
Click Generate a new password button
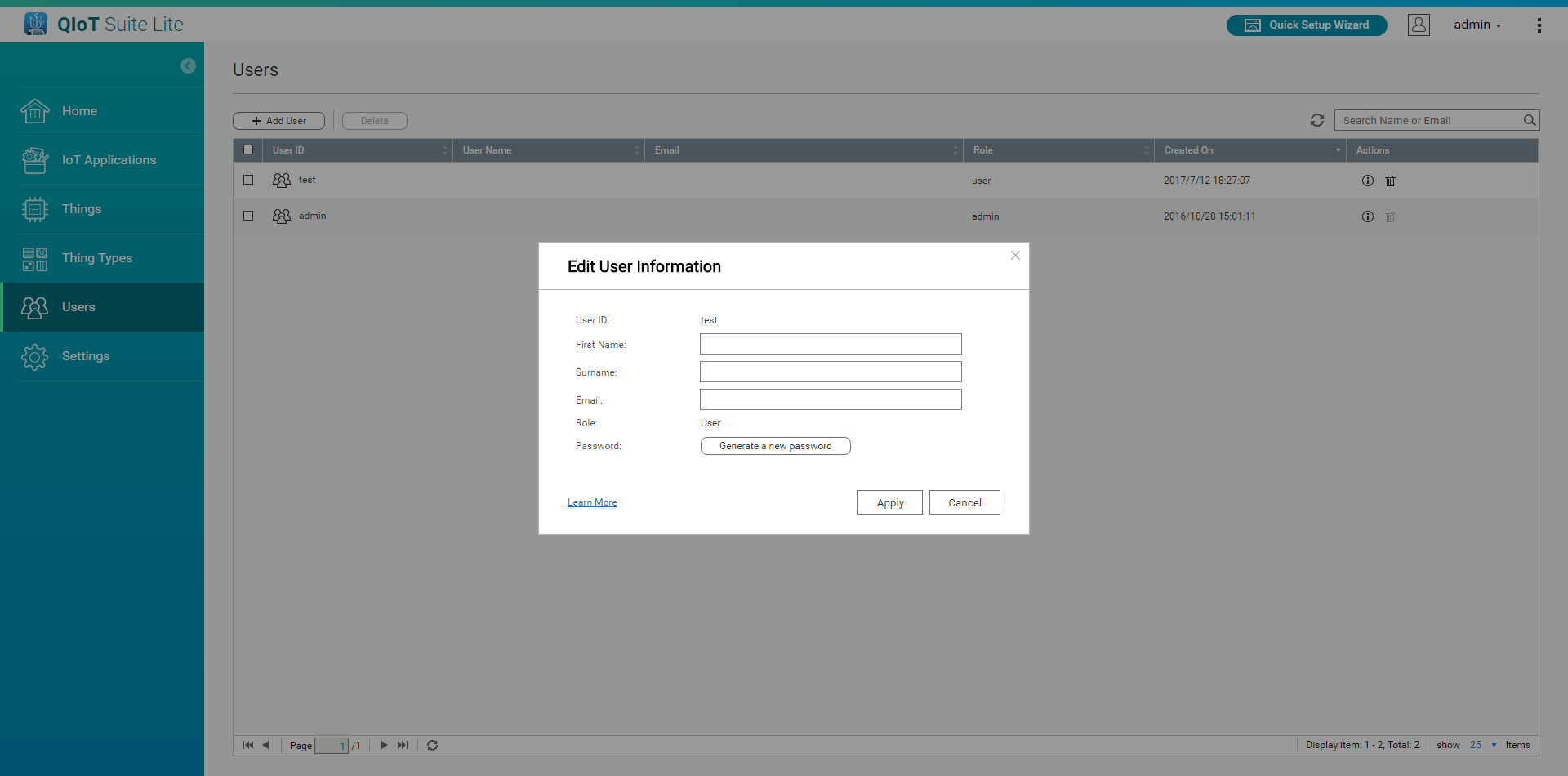pyautogui.click(x=775, y=446)
